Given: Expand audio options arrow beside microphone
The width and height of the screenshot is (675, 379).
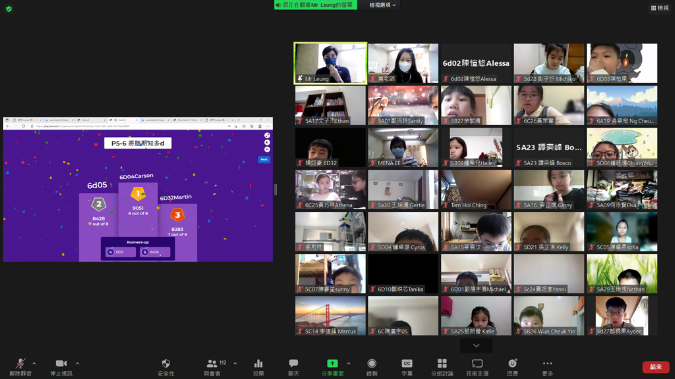Looking at the screenshot, I should (x=34, y=363).
